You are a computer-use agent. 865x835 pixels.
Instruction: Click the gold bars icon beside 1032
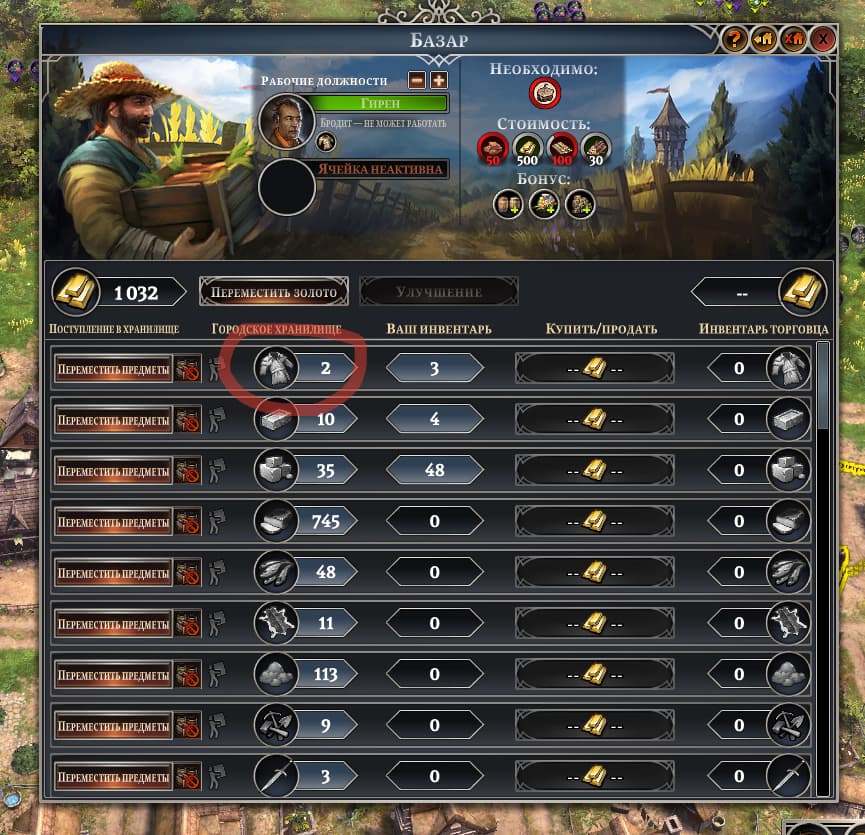coord(76,292)
